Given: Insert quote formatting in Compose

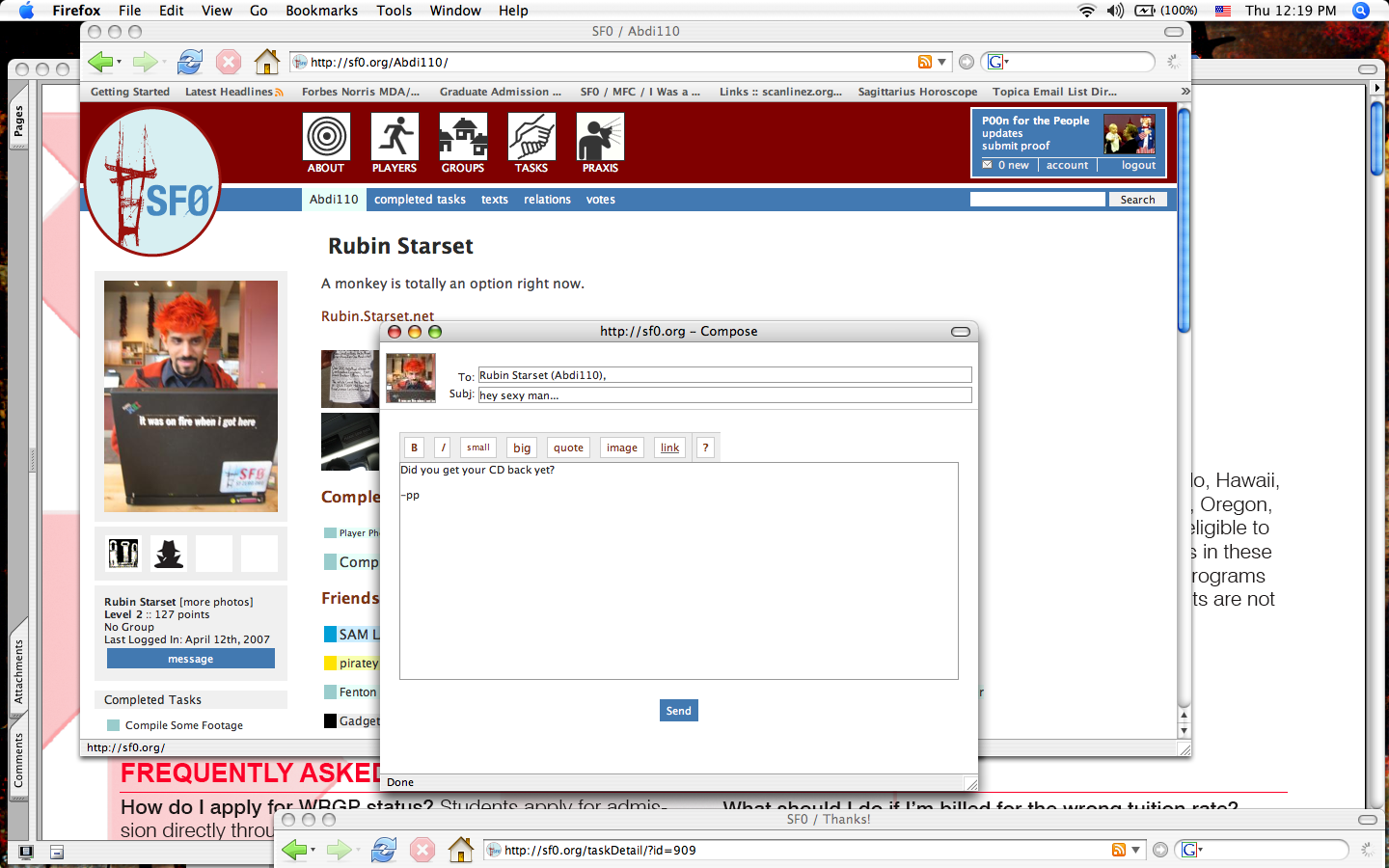Looking at the screenshot, I should pos(568,448).
